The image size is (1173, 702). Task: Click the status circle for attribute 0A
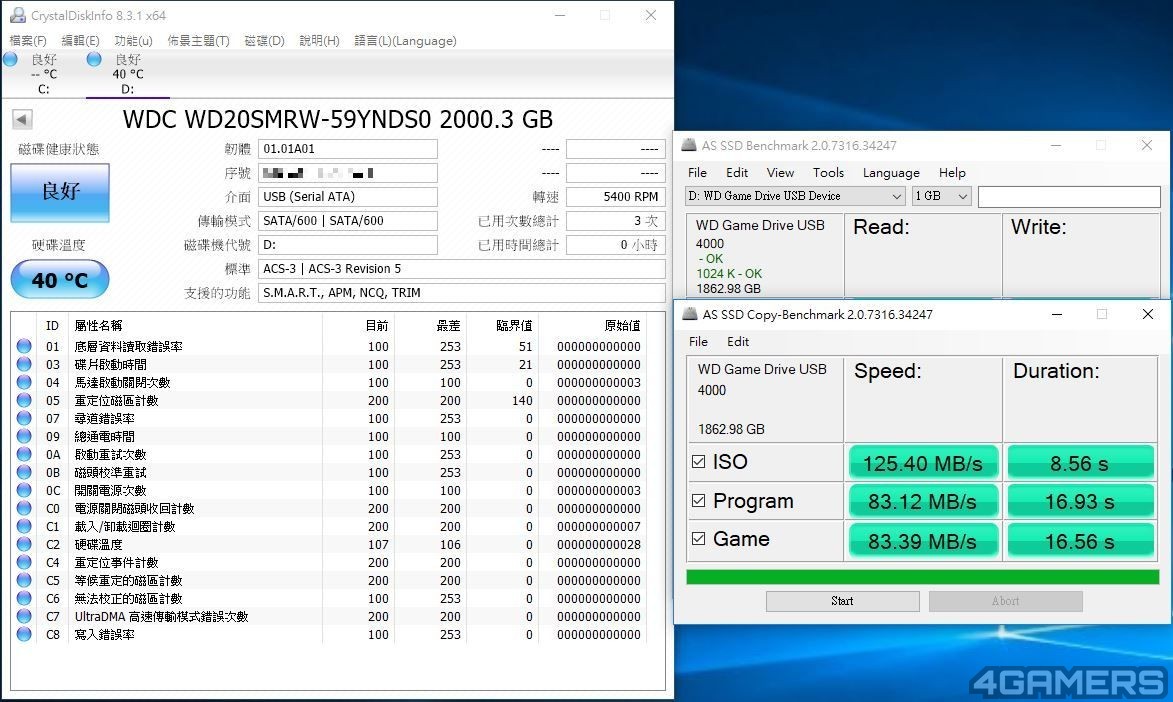24,454
